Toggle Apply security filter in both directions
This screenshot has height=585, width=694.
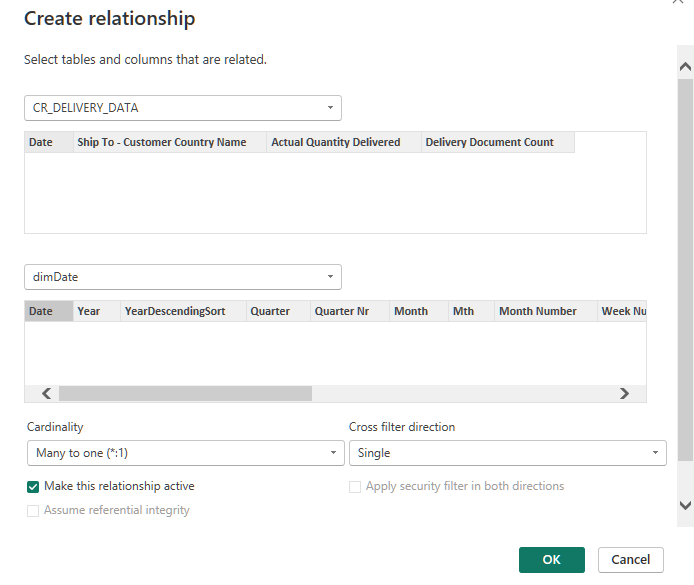coord(355,487)
